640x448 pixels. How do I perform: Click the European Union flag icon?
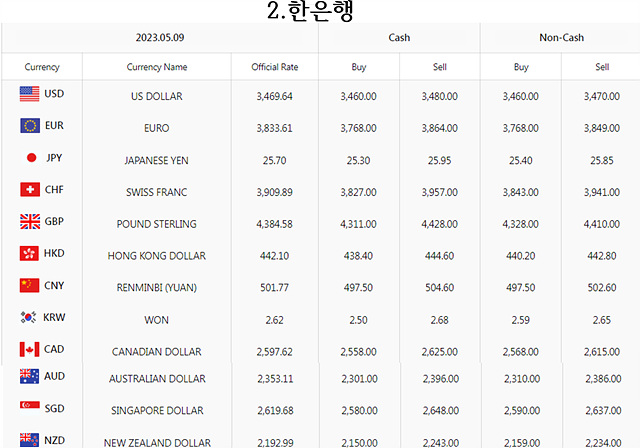[30, 126]
